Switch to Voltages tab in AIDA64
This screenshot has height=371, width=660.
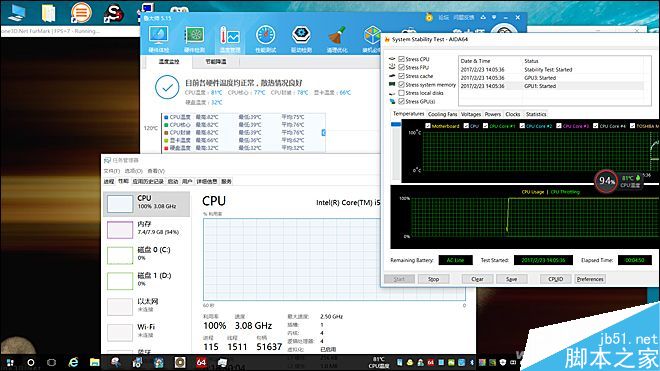click(x=471, y=114)
